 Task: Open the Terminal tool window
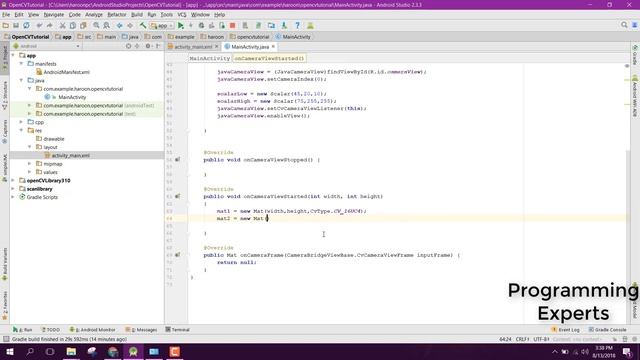tap(178, 329)
